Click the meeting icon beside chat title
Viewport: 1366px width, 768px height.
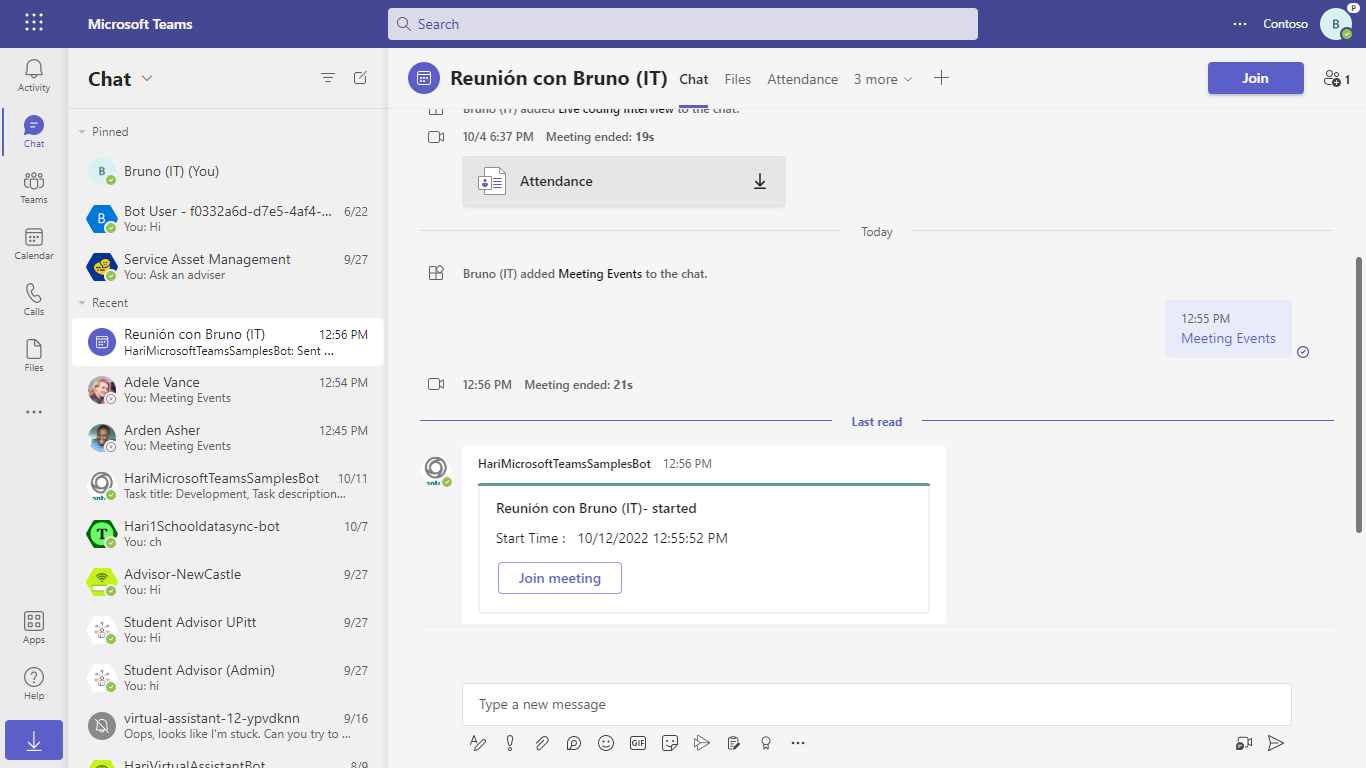click(424, 78)
